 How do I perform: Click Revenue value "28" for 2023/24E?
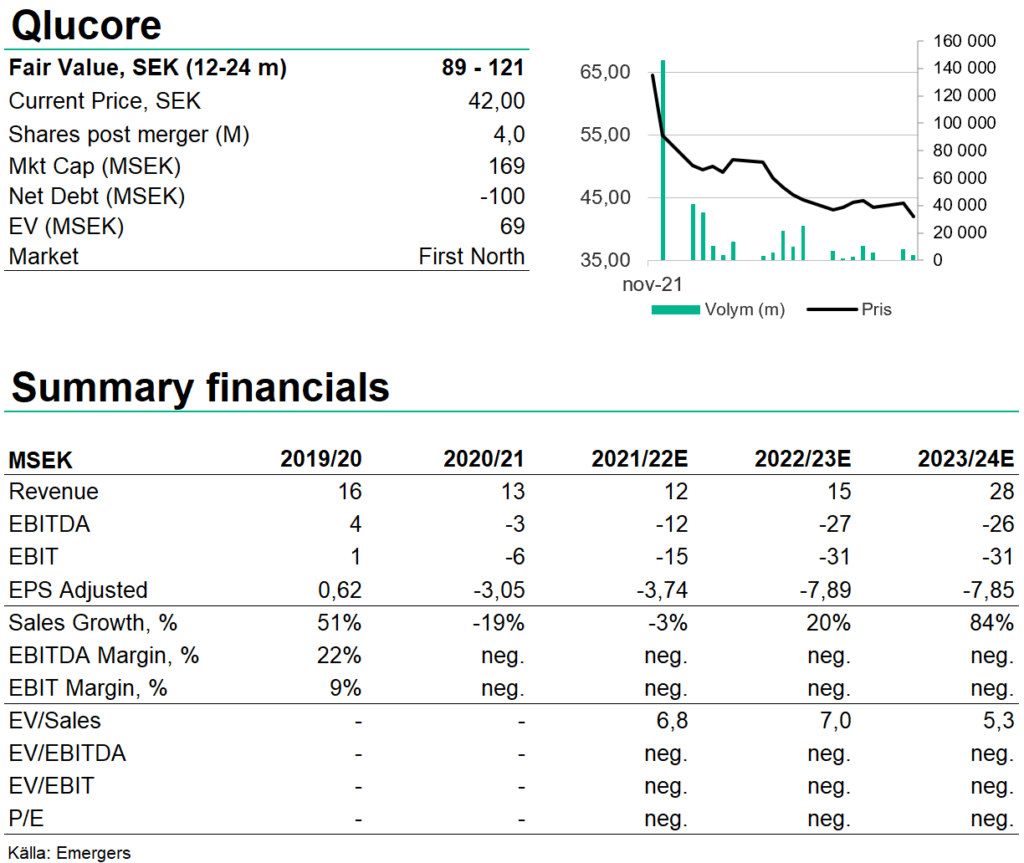(1002, 491)
